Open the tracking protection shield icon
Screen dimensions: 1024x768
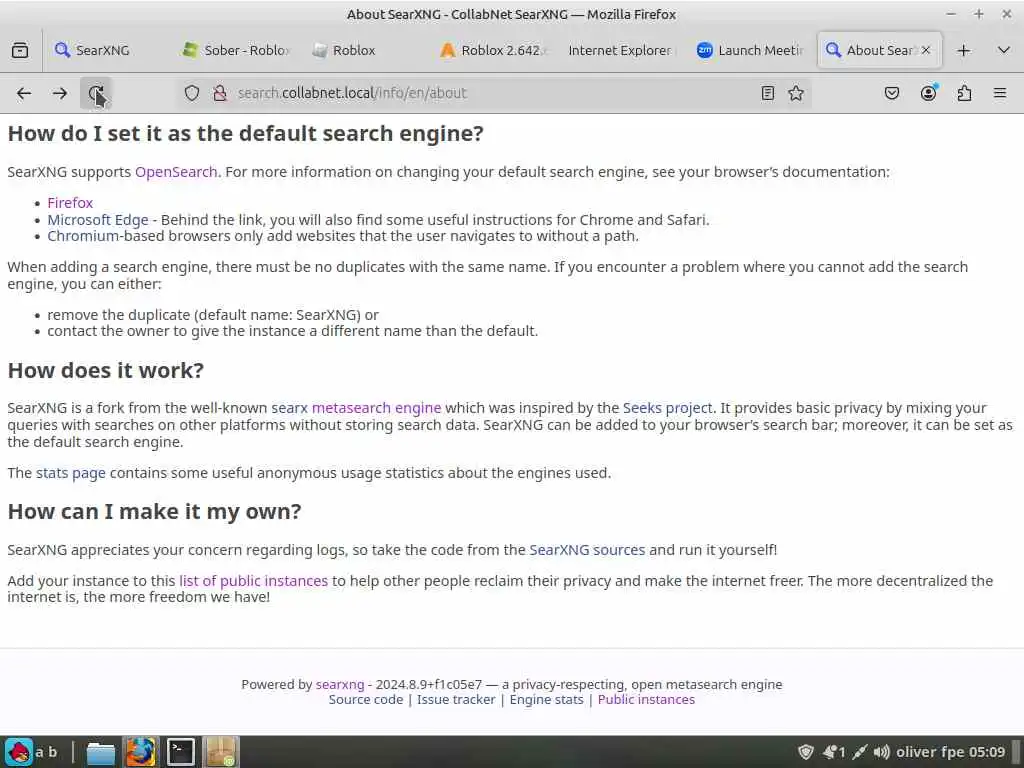tap(191, 93)
